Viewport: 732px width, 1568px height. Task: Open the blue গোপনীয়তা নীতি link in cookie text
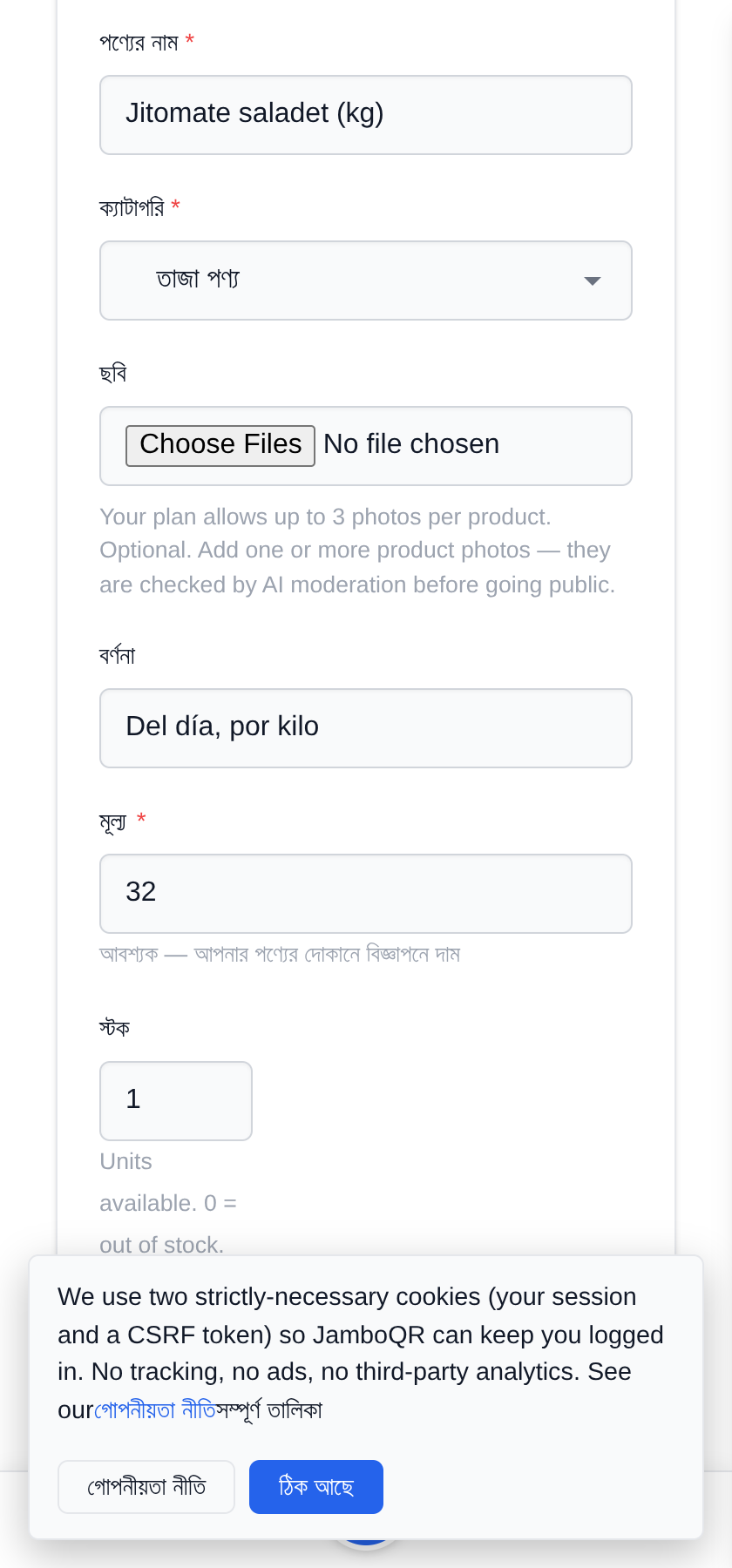pos(154,1410)
